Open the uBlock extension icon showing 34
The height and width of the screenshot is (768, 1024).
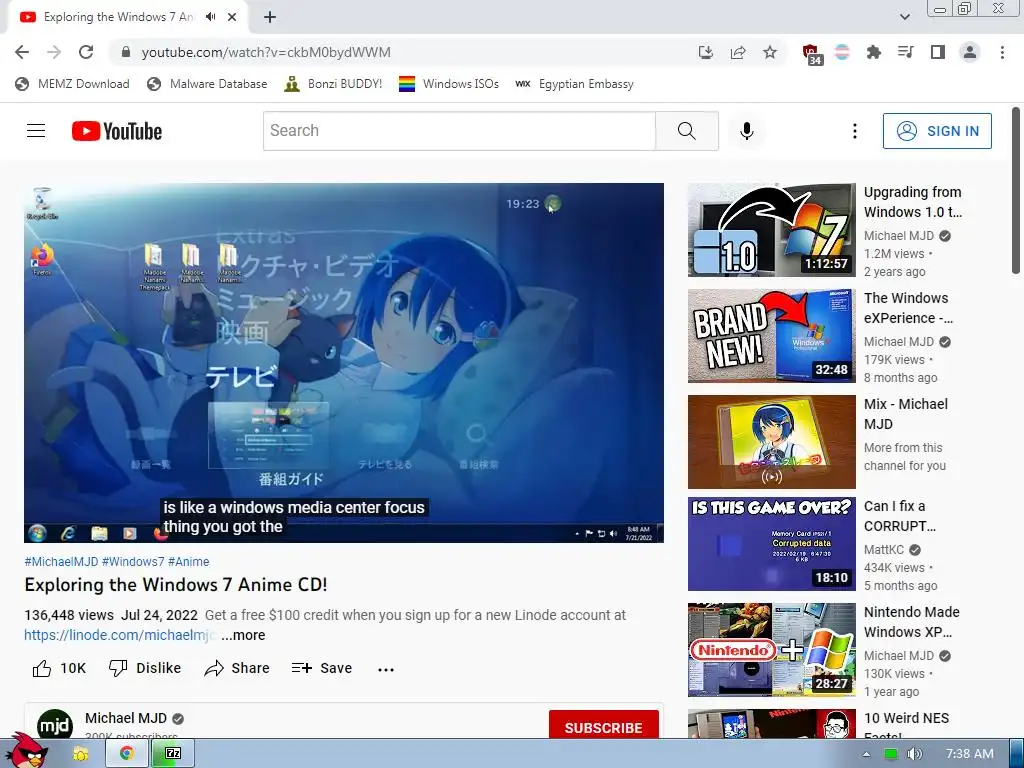811,54
